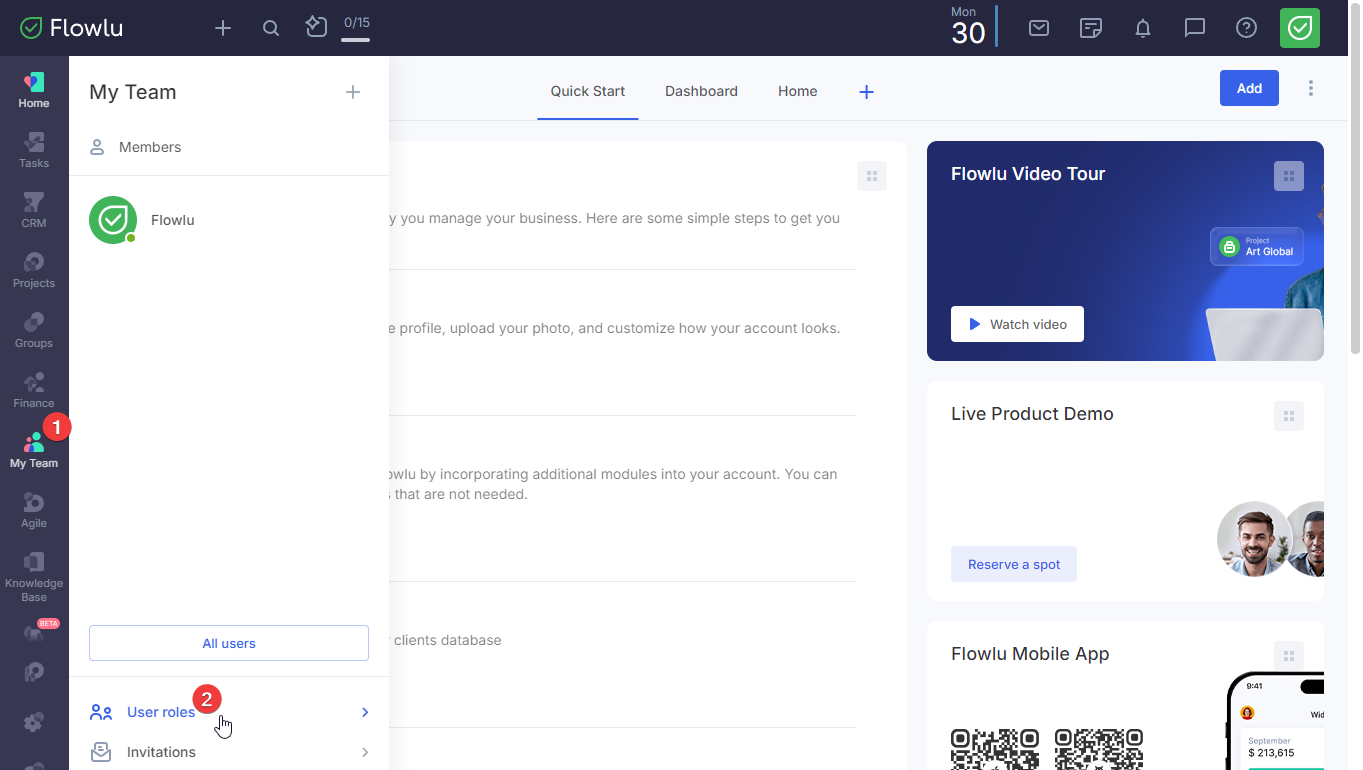The height and width of the screenshot is (770, 1363).
Task: Click the Live Product Demo heading
Action: [x=1032, y=414]
